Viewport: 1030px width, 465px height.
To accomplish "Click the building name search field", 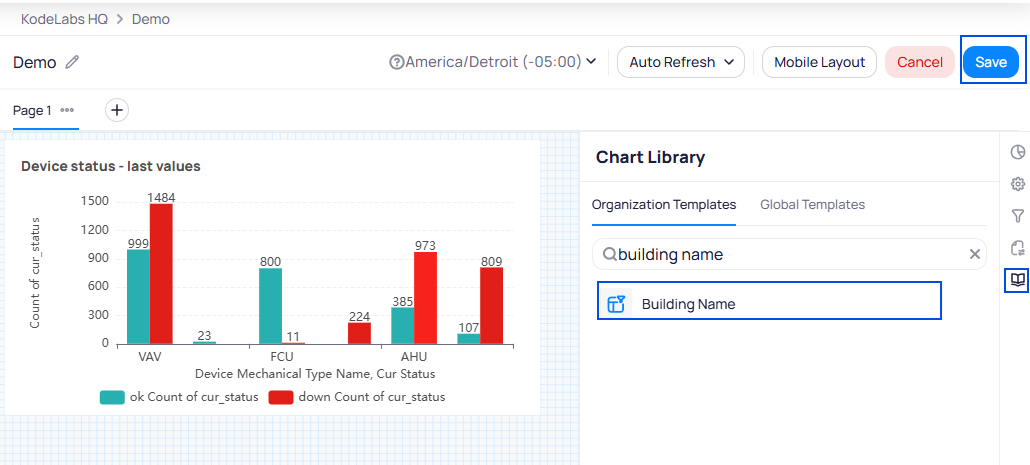I will pos(789,254).
